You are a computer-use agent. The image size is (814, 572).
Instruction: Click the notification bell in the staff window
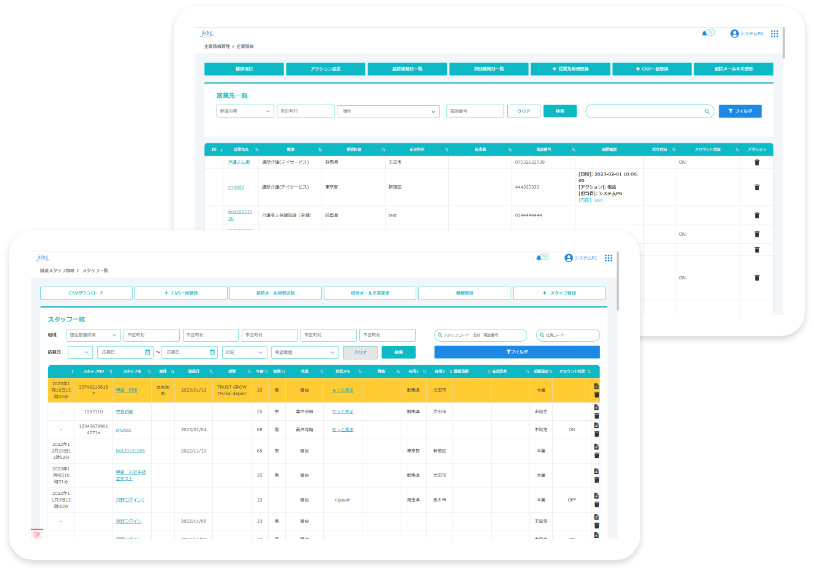[538, 257]
